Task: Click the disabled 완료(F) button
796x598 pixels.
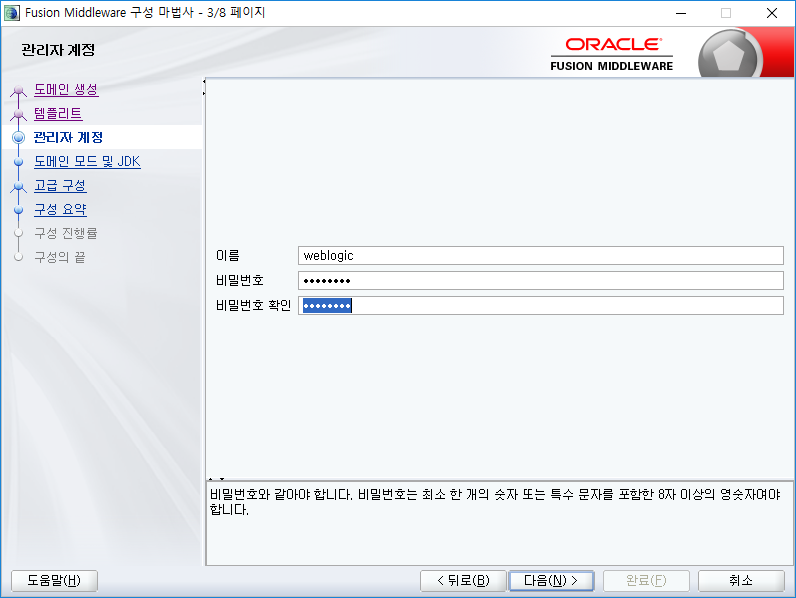Action: point(646,581)
